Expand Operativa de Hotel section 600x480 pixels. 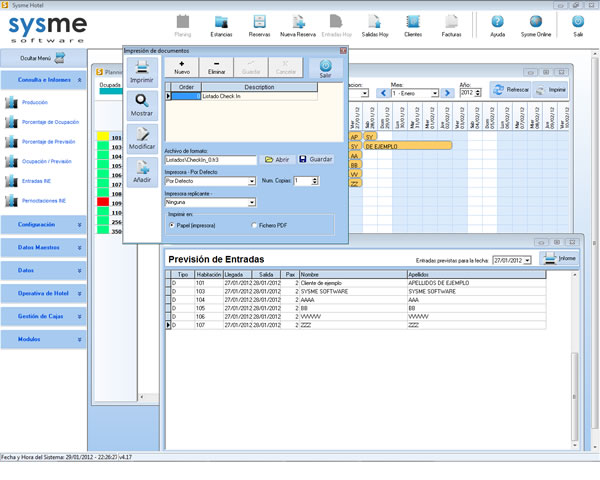pyautogui.click(x=44, y=294)
